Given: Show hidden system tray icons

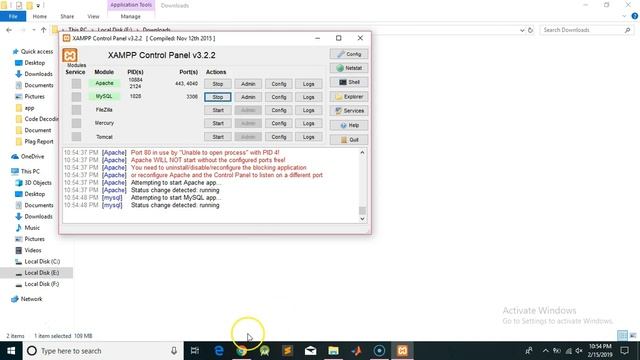Looking at the screenshot, I should tap(546, 351).
